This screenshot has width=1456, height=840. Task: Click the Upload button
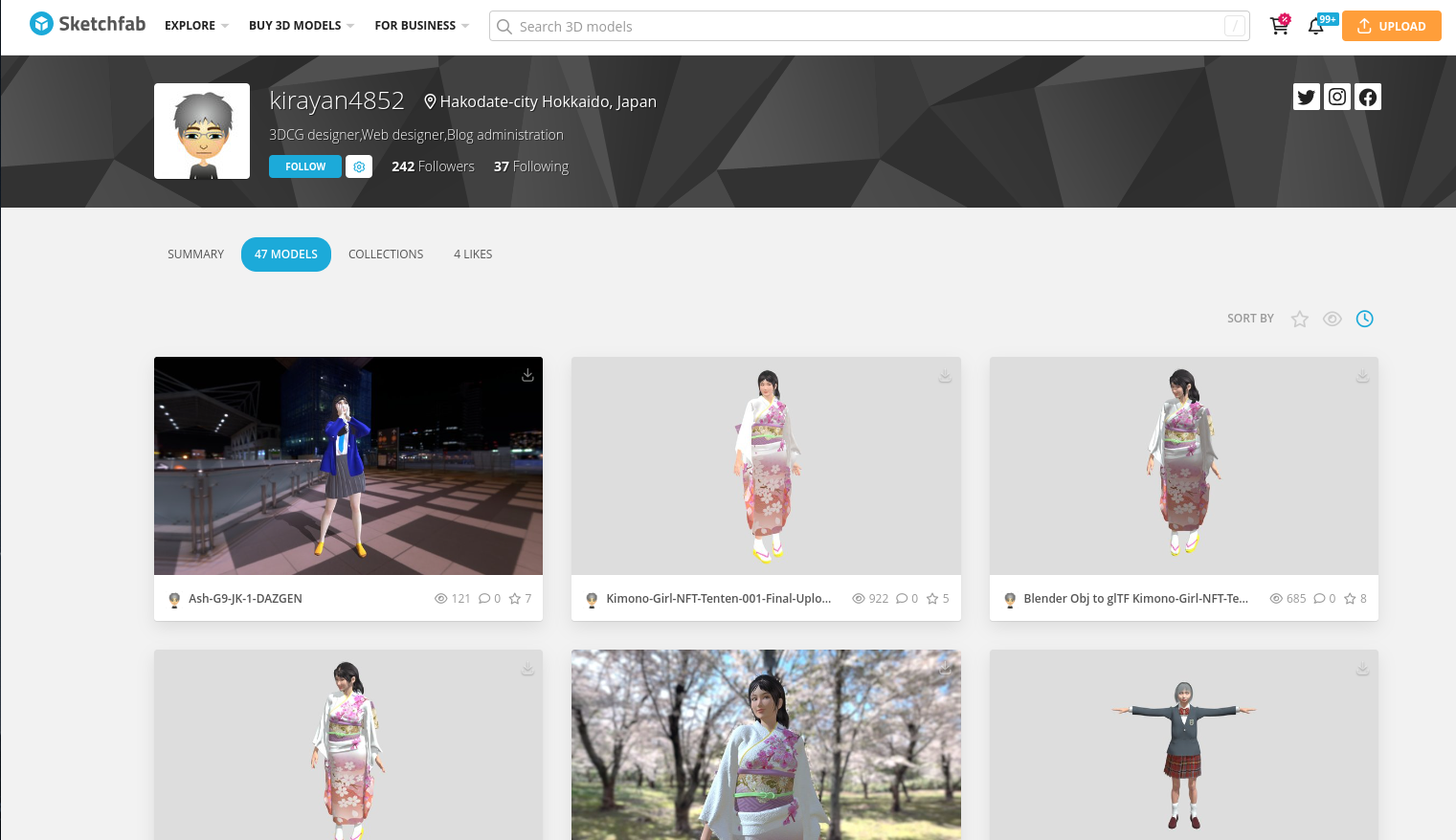1391,26
